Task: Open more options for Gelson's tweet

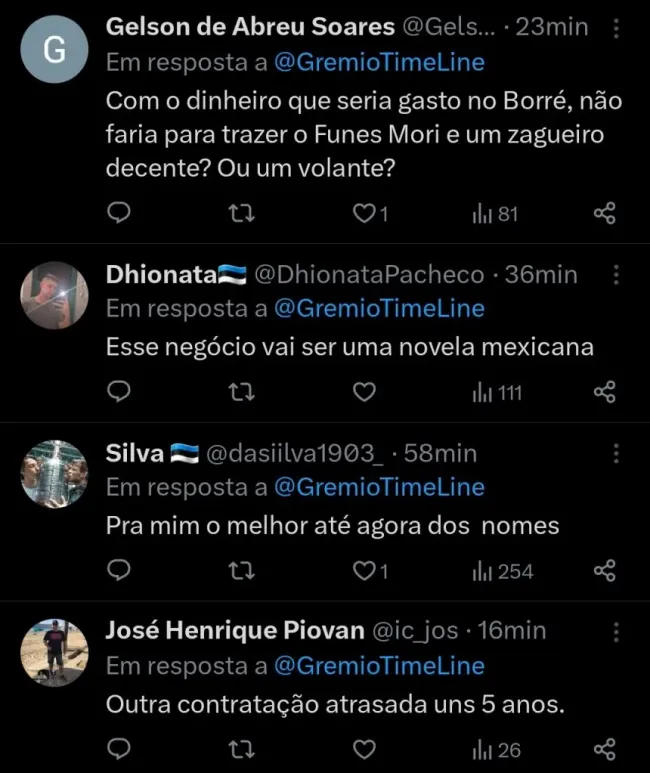Action: (x=616, y=29)
